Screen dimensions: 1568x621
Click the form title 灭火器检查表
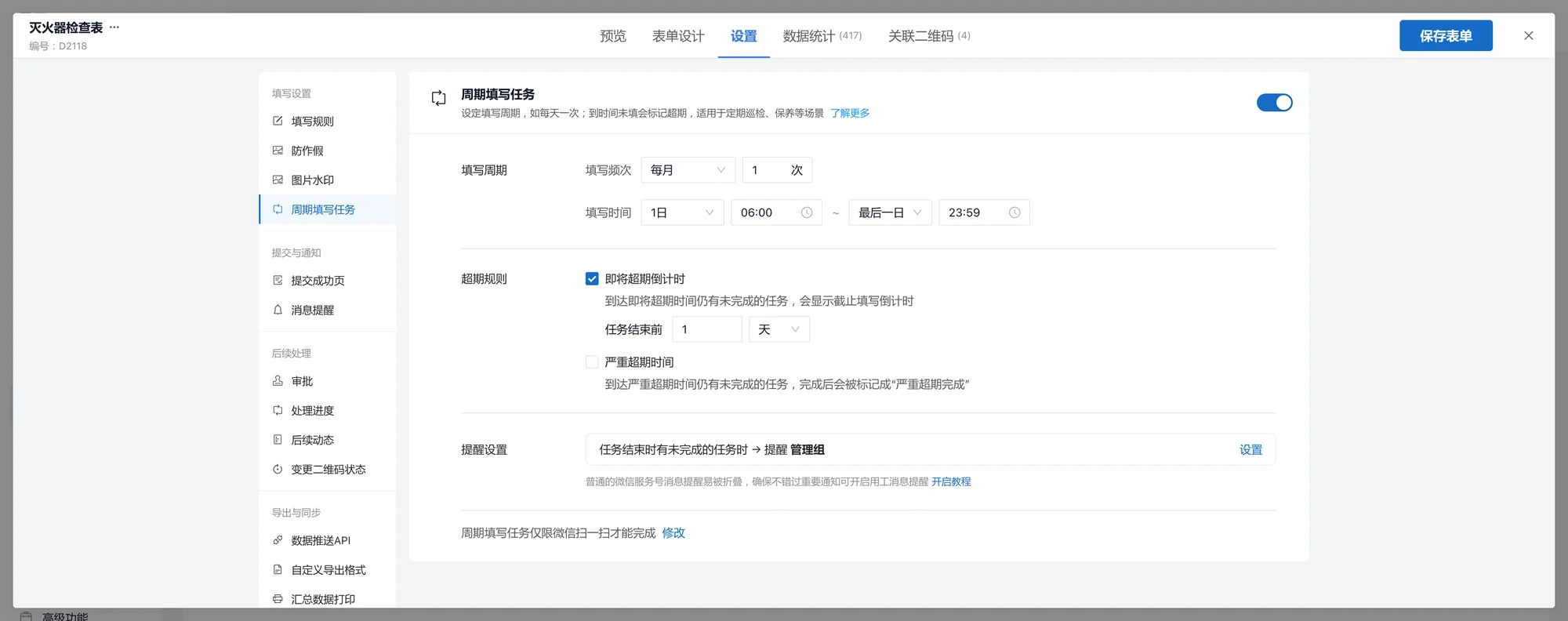coord(66,27)
